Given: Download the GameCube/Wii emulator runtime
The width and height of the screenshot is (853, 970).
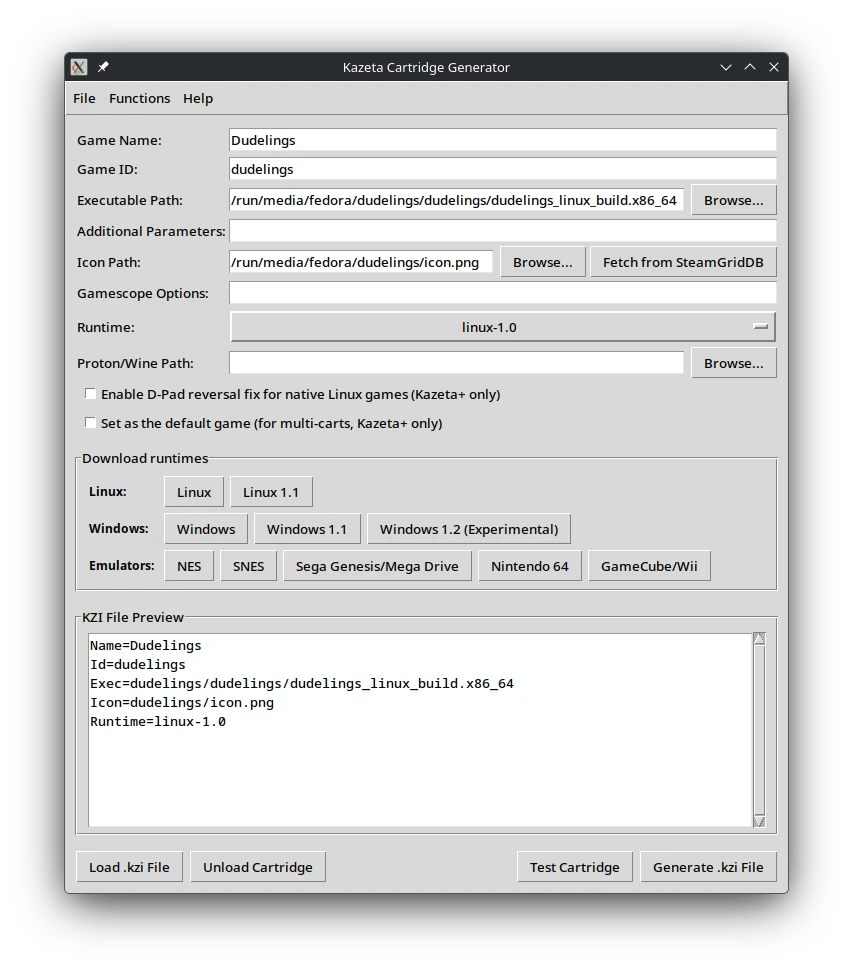Looking at the screenshot, I should [x=649, y=565].
